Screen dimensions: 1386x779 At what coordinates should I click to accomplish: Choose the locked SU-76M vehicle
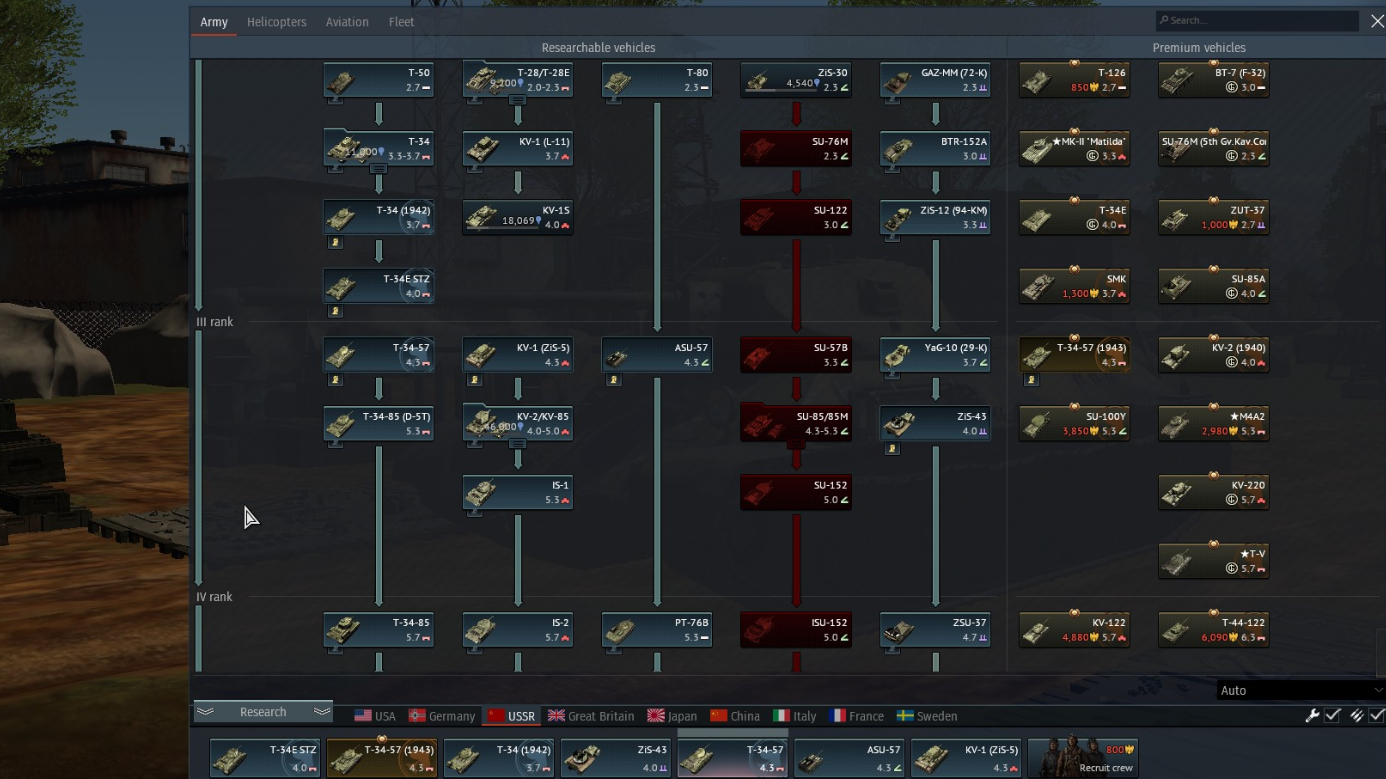point(796,149)
